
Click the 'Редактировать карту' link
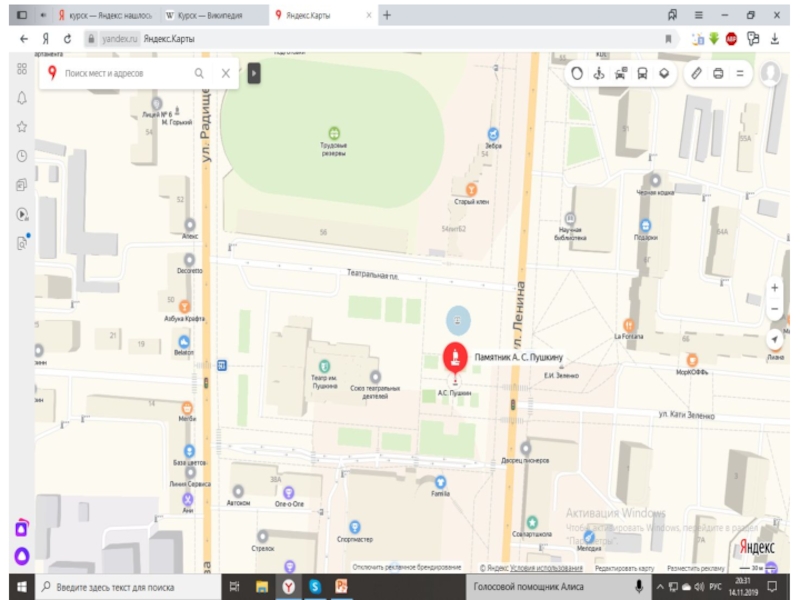(624, 568)
